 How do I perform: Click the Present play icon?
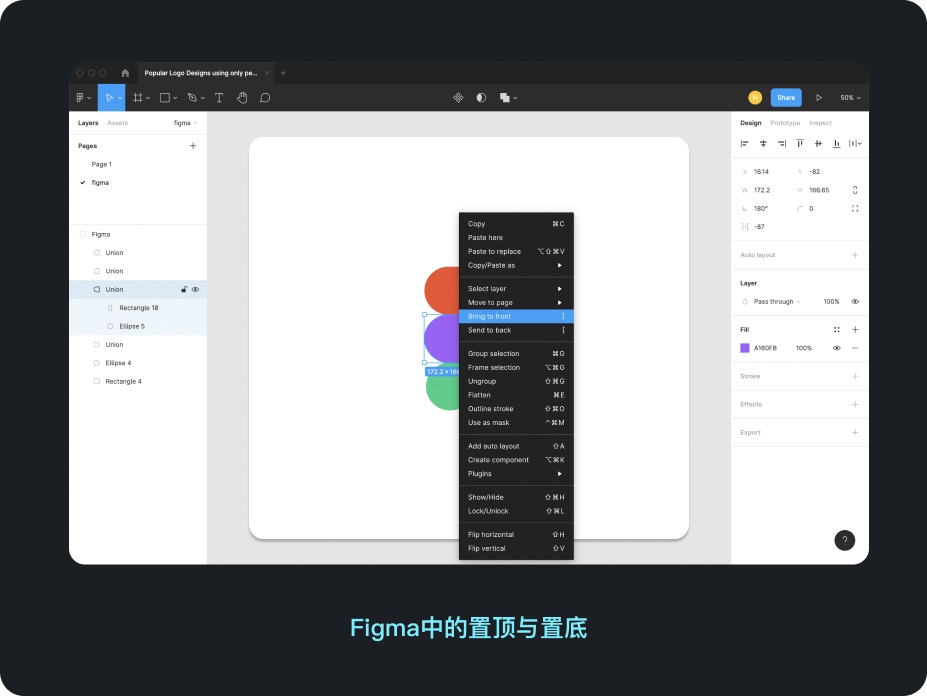tap(819, 98)
